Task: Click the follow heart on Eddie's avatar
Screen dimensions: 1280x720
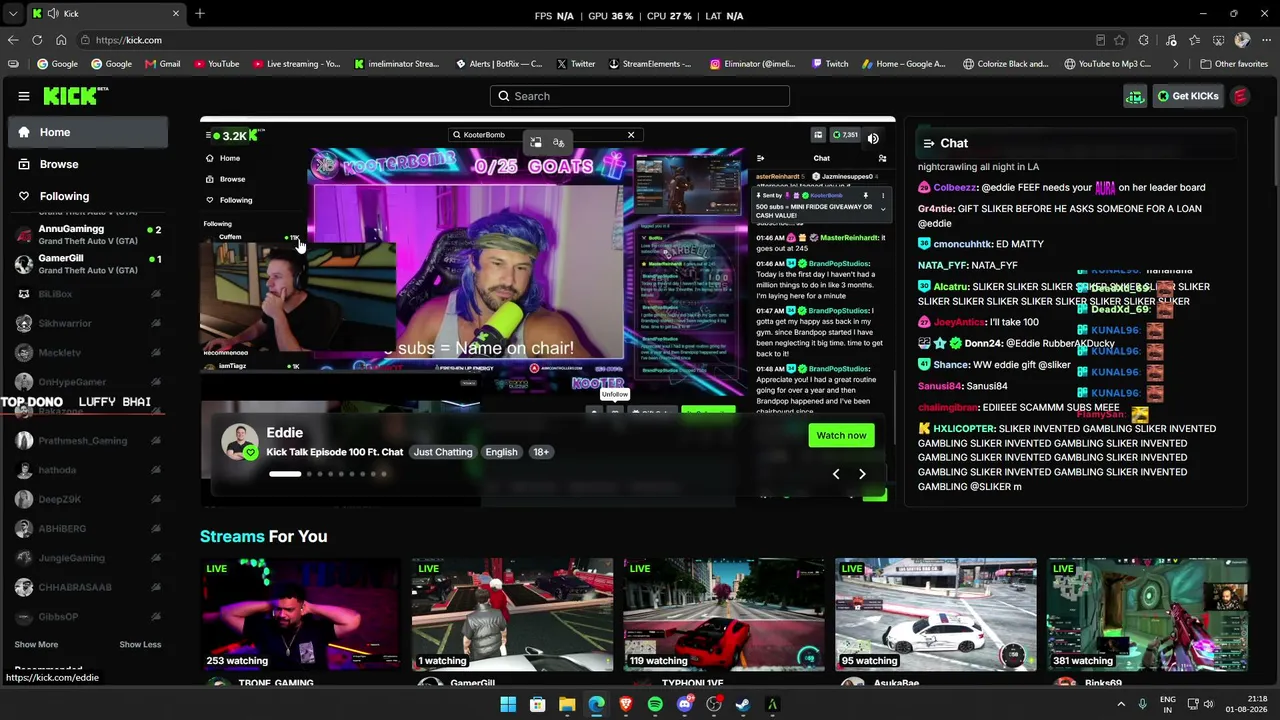Action: pos(250,452)
